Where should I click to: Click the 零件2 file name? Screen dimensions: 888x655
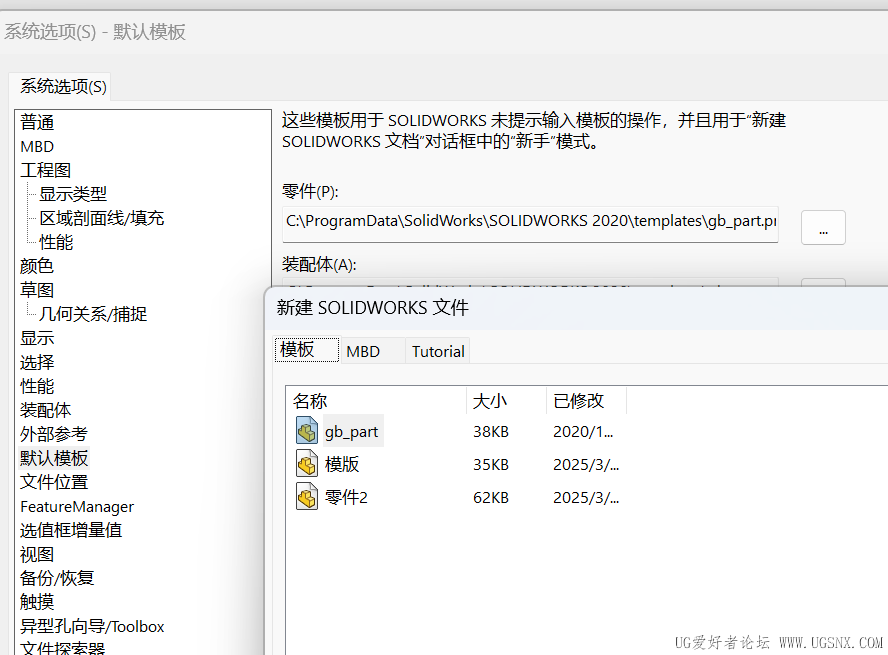(347, 497)
